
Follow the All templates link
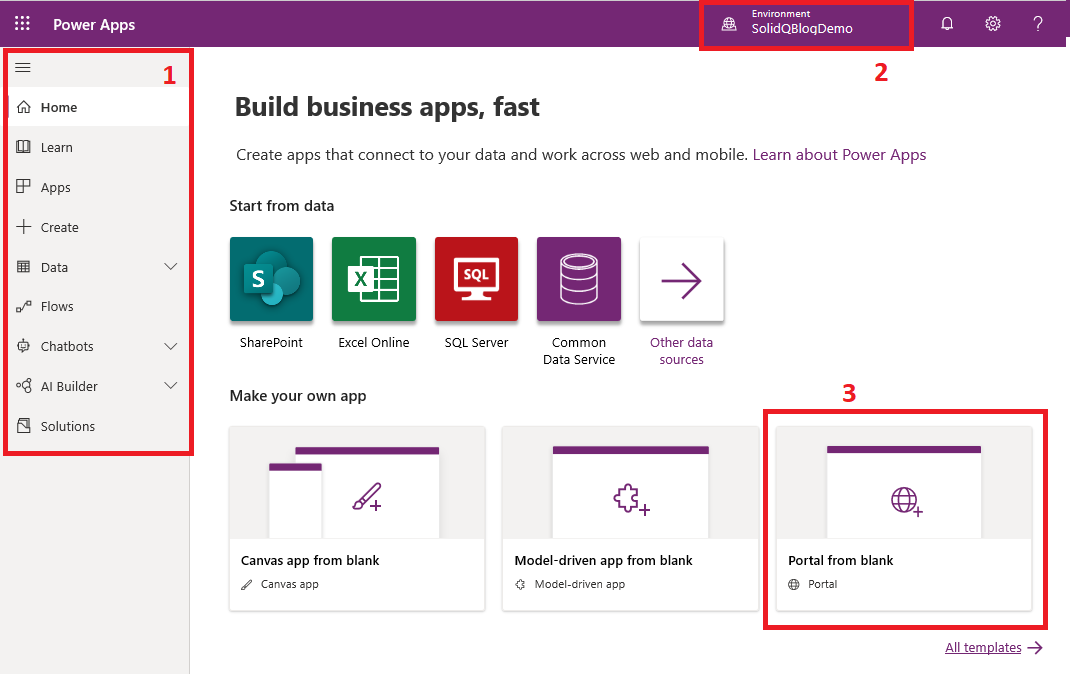pyautogui.click(x=984, y=647)
